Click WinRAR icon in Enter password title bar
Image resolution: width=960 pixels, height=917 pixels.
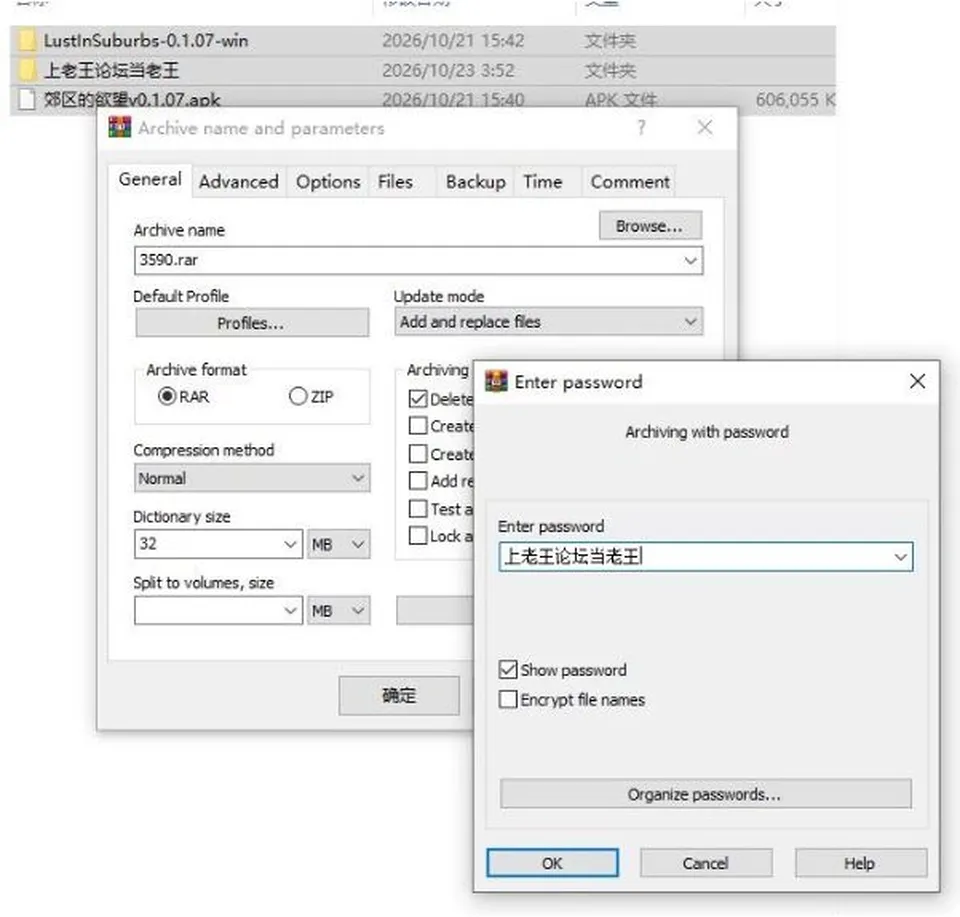point(496,381)
